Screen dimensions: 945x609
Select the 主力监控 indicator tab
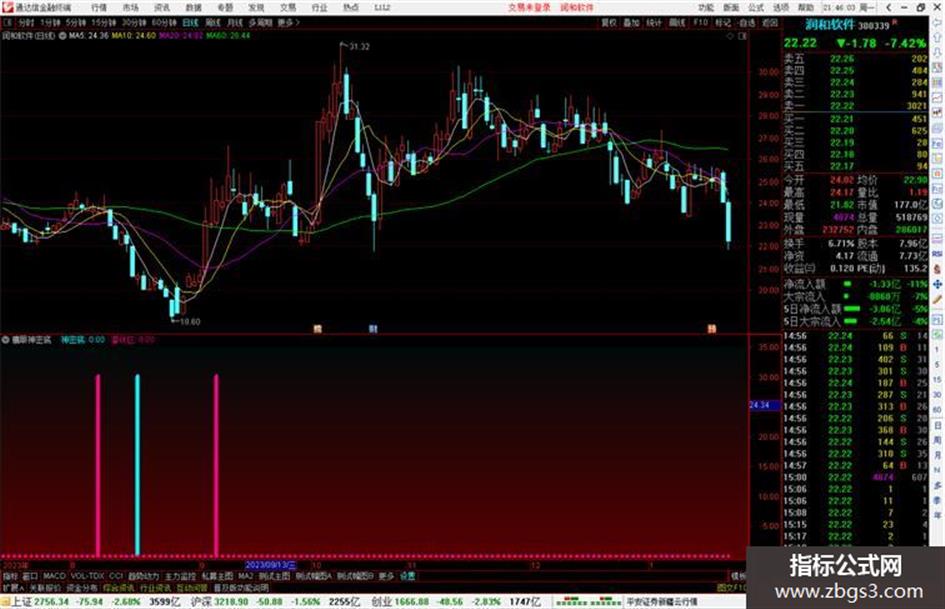[181, 576]
